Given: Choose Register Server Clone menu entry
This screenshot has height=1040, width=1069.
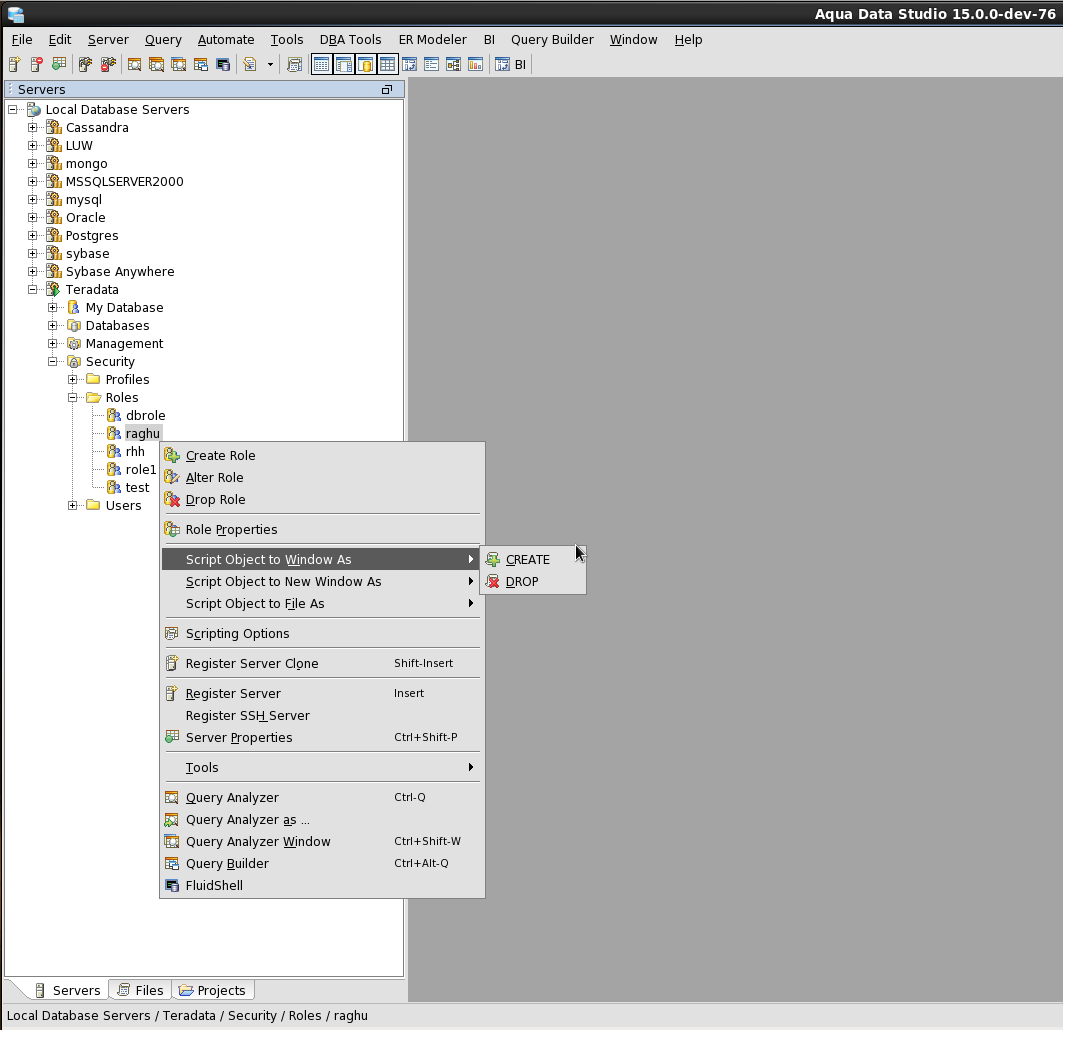Looking at the screenshot, I should click(322, 664).
